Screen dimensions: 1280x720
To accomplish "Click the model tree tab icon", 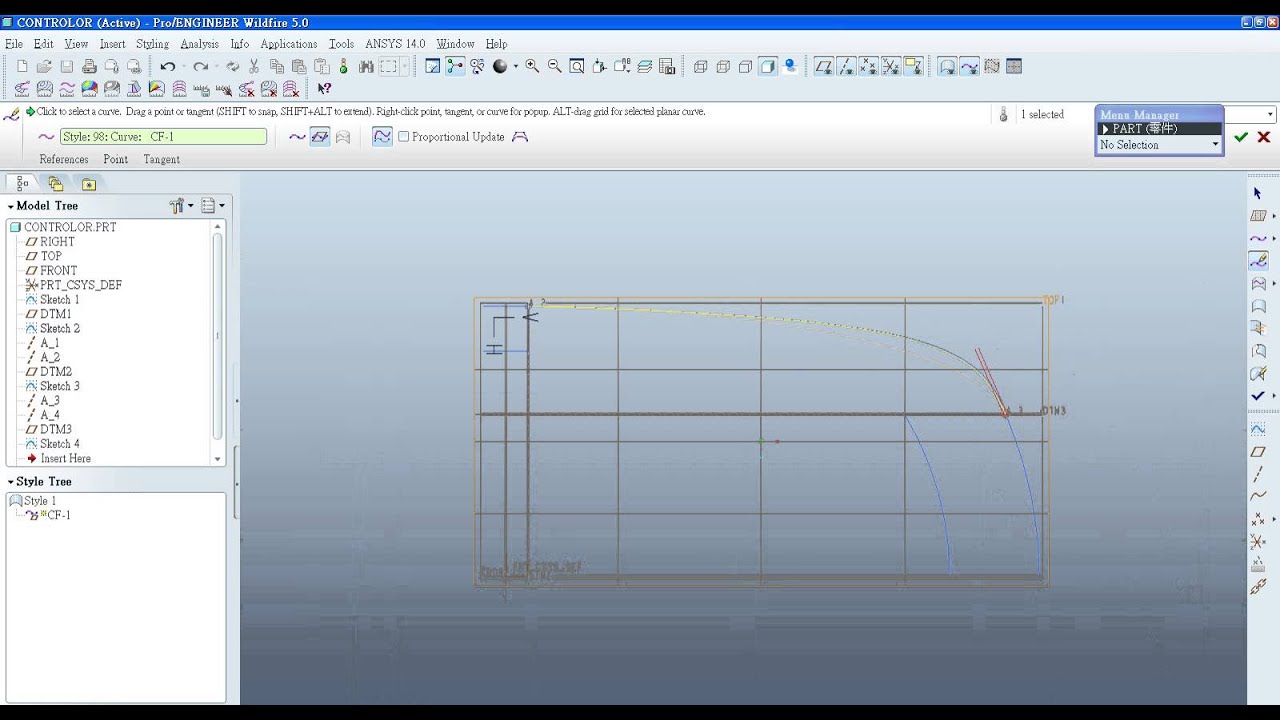I will click(x=22, y=183).
